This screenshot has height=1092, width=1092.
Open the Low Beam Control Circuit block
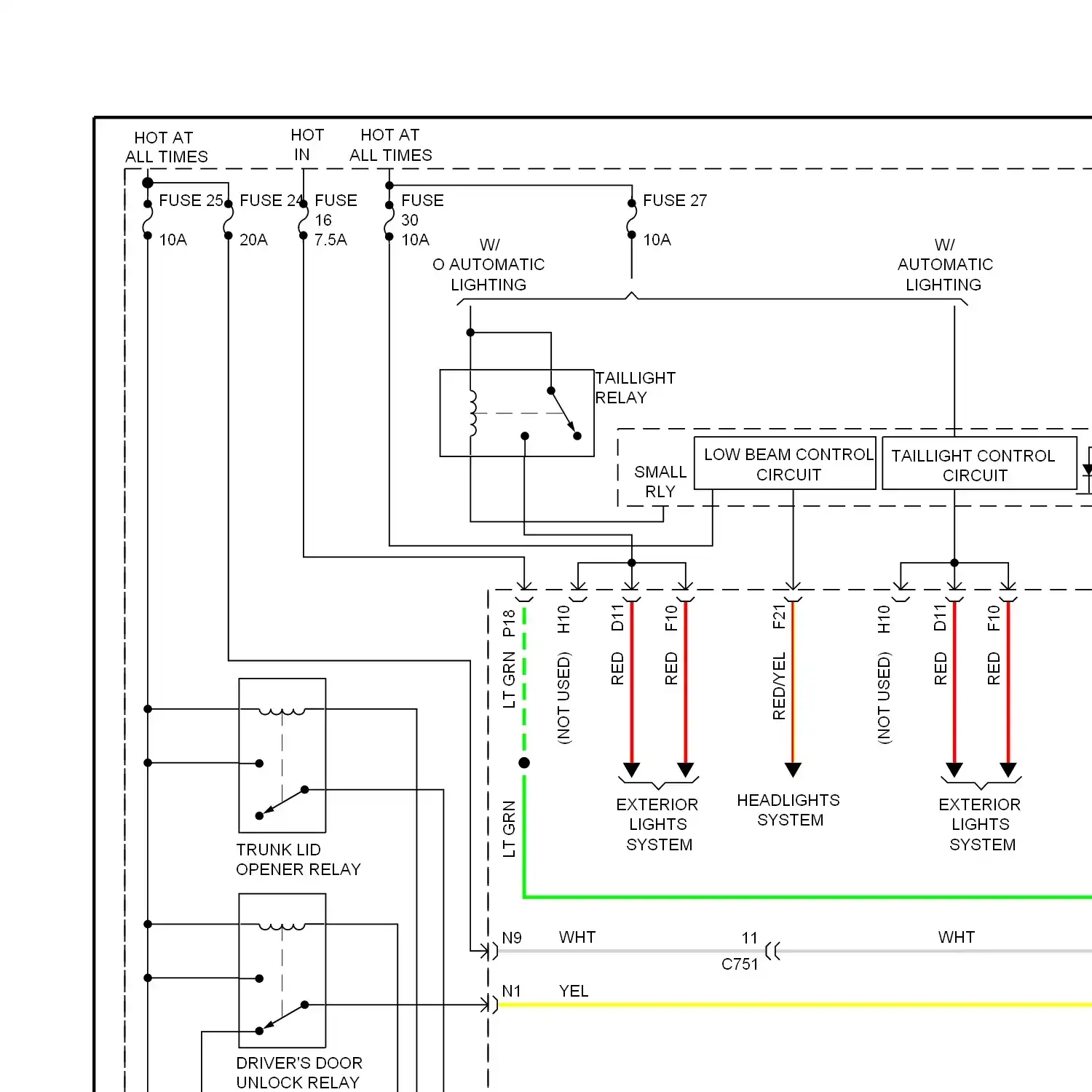[785, 464]
